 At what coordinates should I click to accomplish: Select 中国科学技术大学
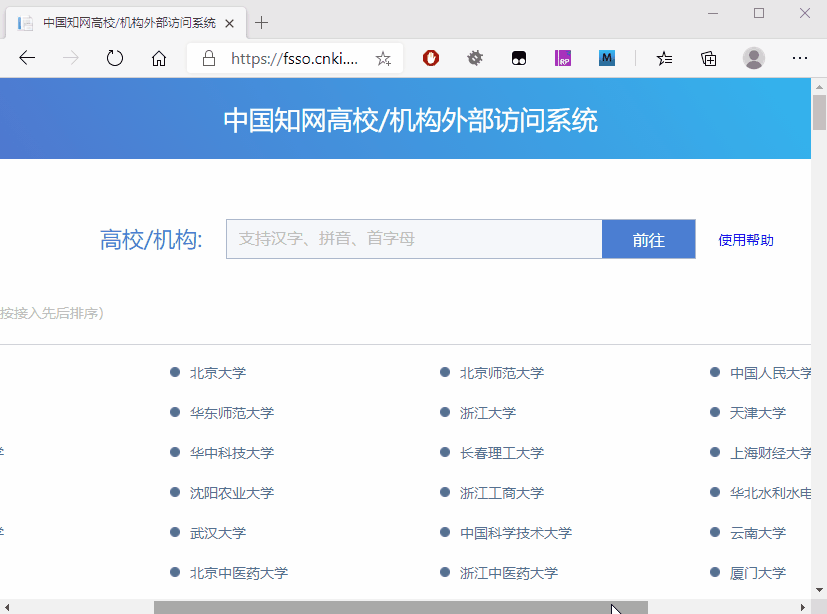[516, 533]
